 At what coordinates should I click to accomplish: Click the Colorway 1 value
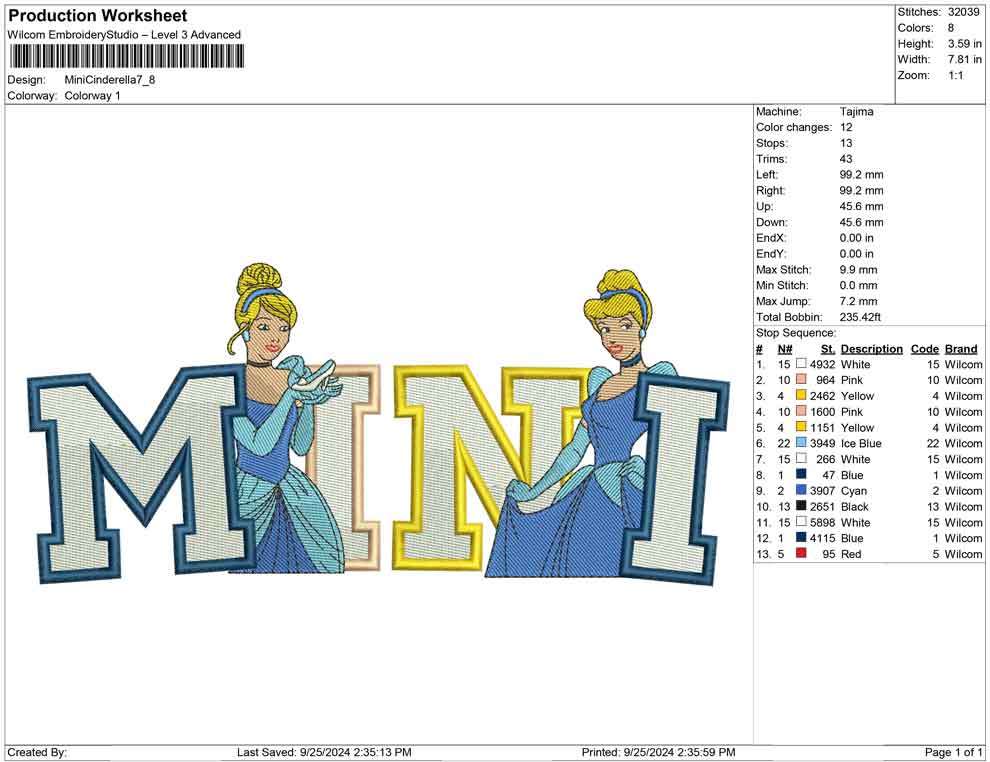92,96
